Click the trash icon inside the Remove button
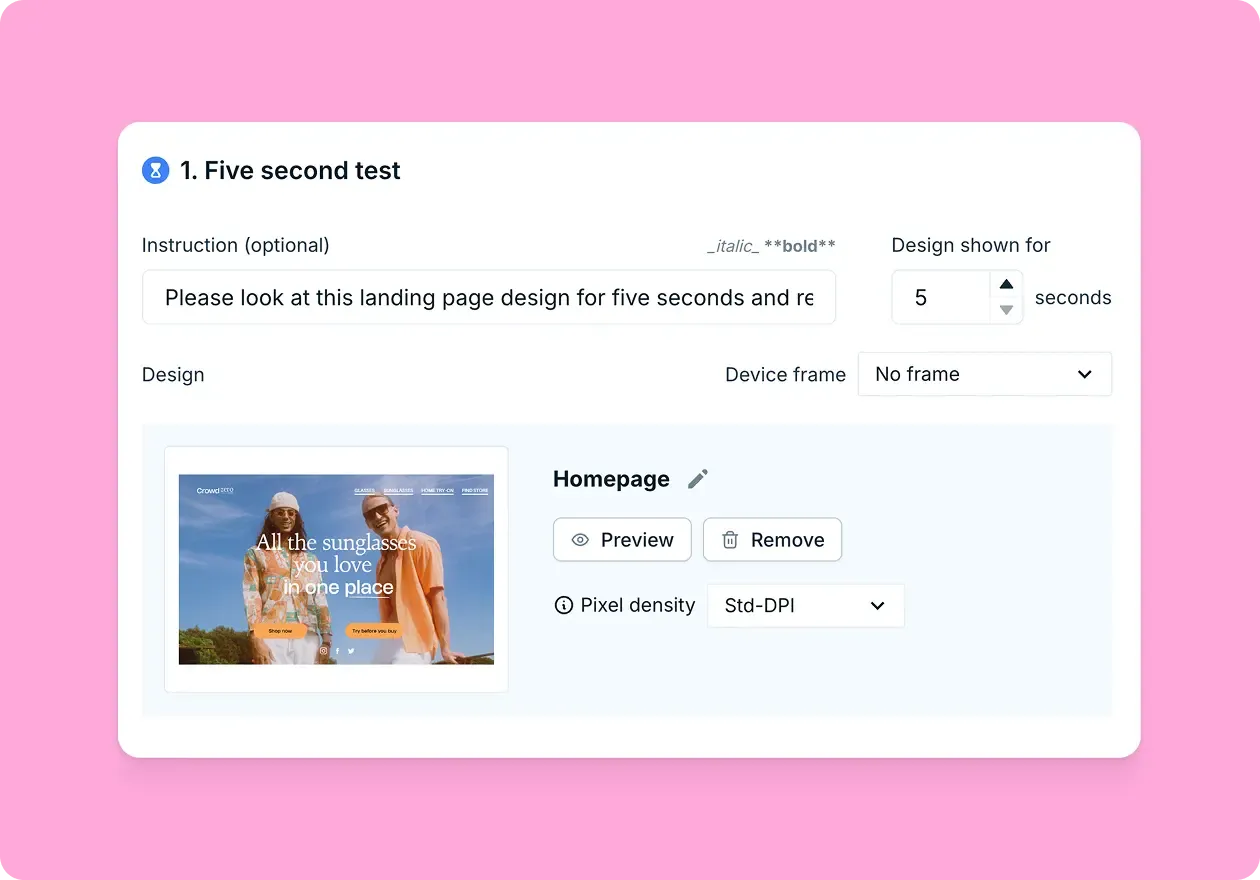The image size is (1260, 880). tap(730, 540)
